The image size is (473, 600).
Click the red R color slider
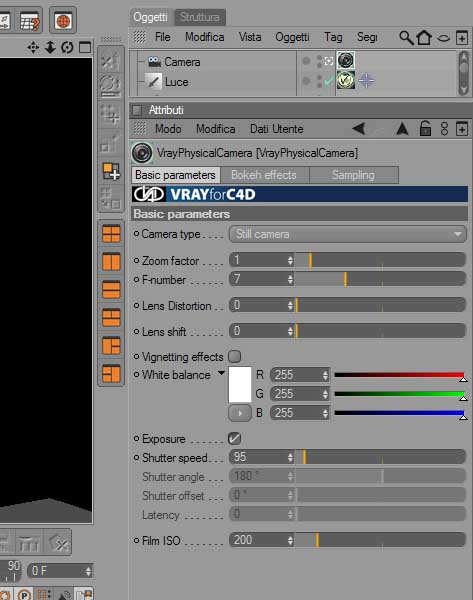point(399,375)
